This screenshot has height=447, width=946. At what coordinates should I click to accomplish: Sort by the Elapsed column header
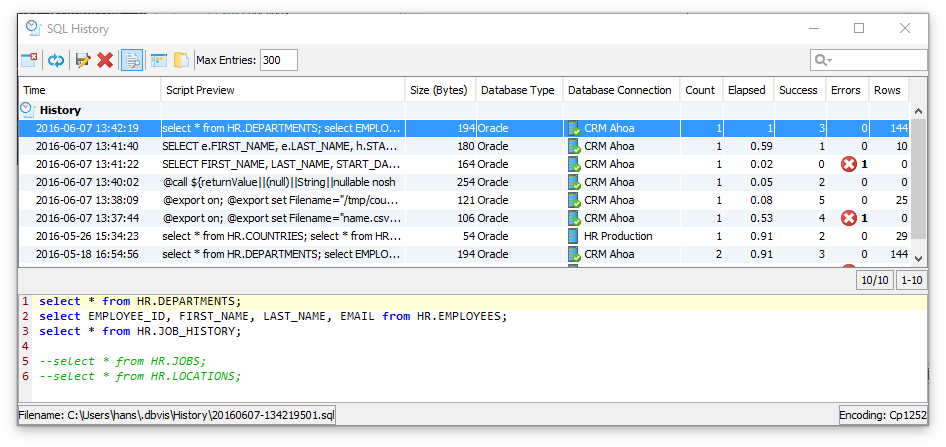coord(746,90)
